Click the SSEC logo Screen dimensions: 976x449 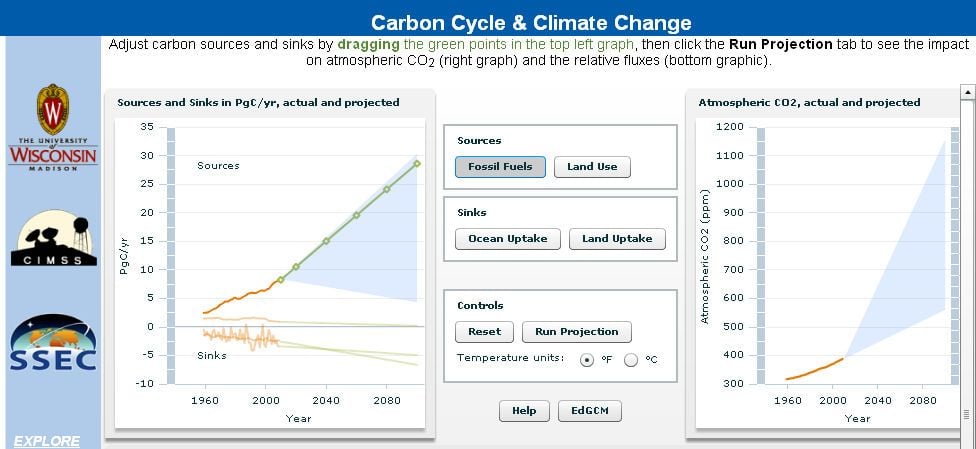pos(54,342)
